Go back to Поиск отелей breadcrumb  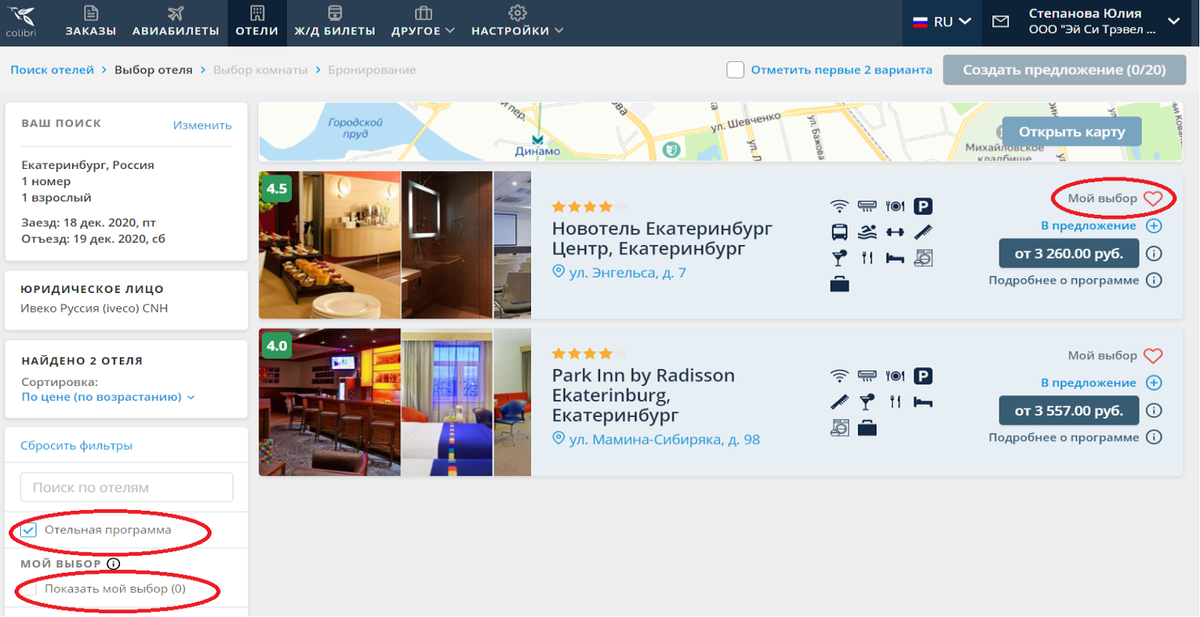tap(52, 70)
